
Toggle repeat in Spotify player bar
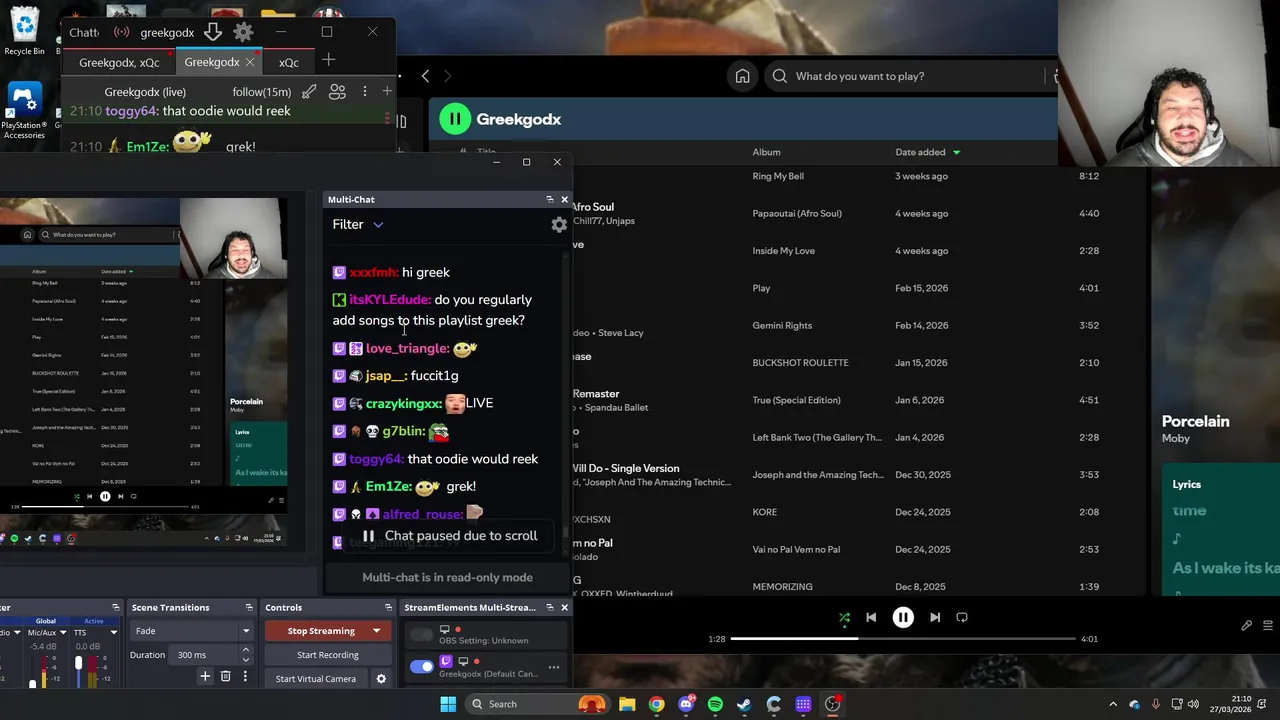click(962, 618)
